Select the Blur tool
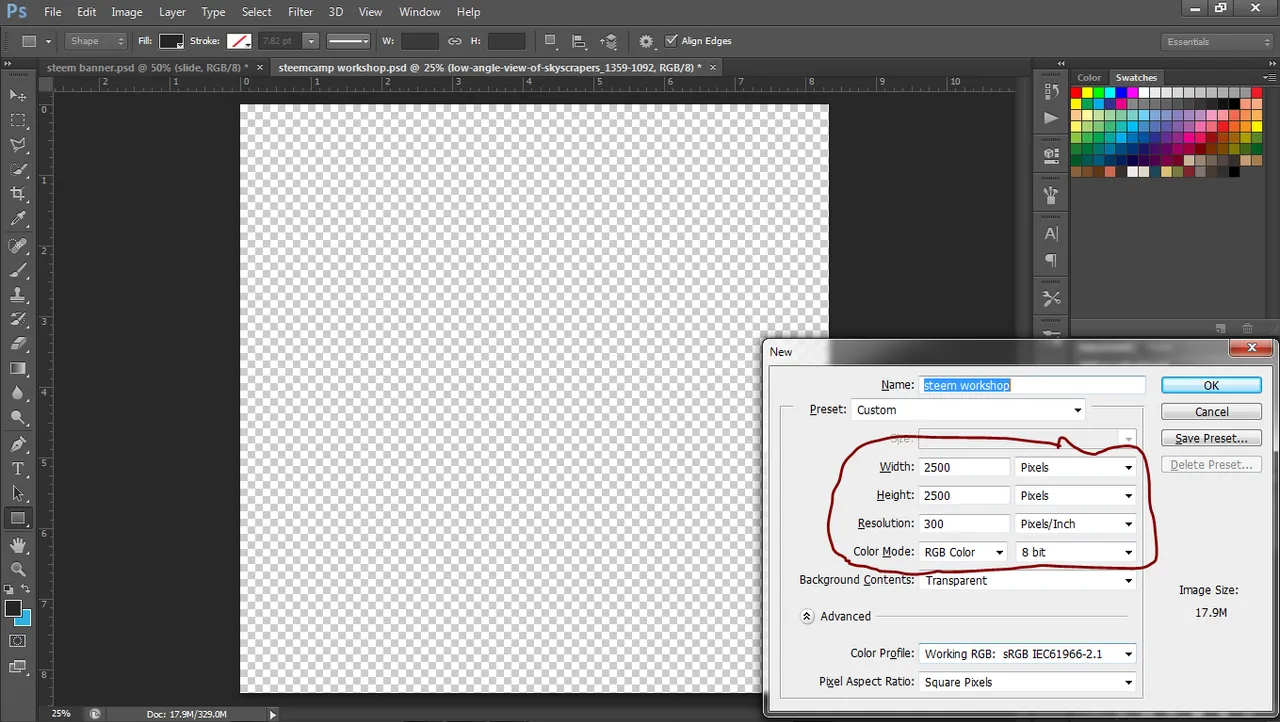The image size is (1280, 722). point(18,393)
